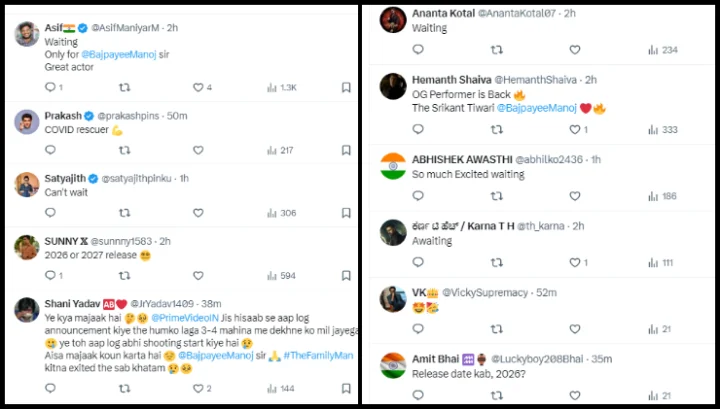The height and width of the screenshot is (409, 720).
Task: Open Prakash's profile avatar
Action: (x=27, y=121)
